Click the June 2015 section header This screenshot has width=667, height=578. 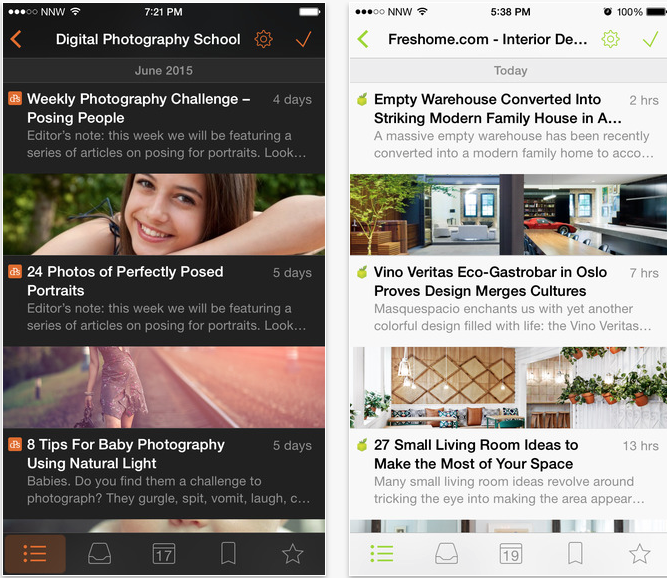point(164,71)
